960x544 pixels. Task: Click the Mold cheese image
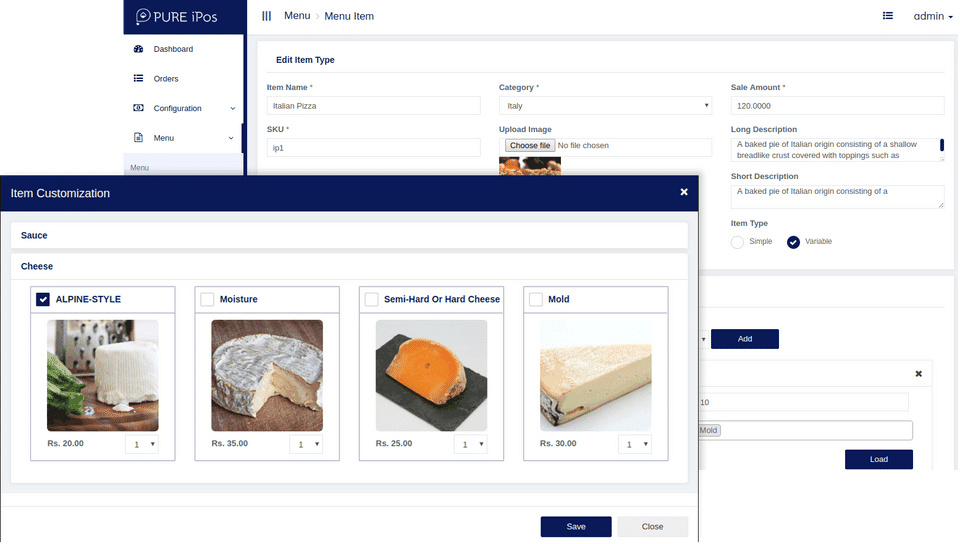click(x=596, y=376)
